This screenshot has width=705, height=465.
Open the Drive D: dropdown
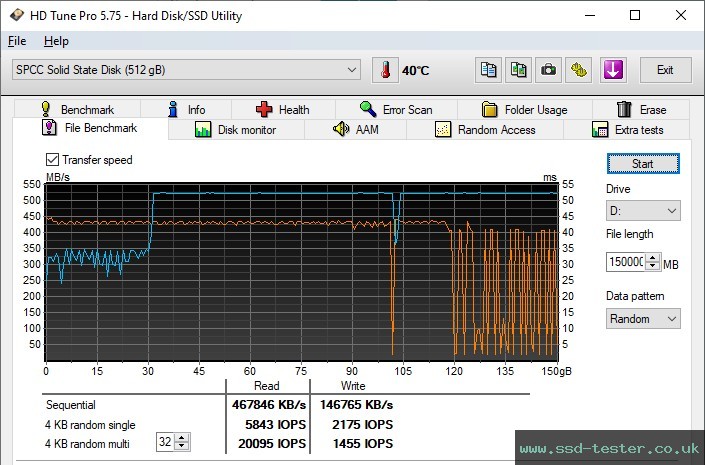(x=643, y=210)
